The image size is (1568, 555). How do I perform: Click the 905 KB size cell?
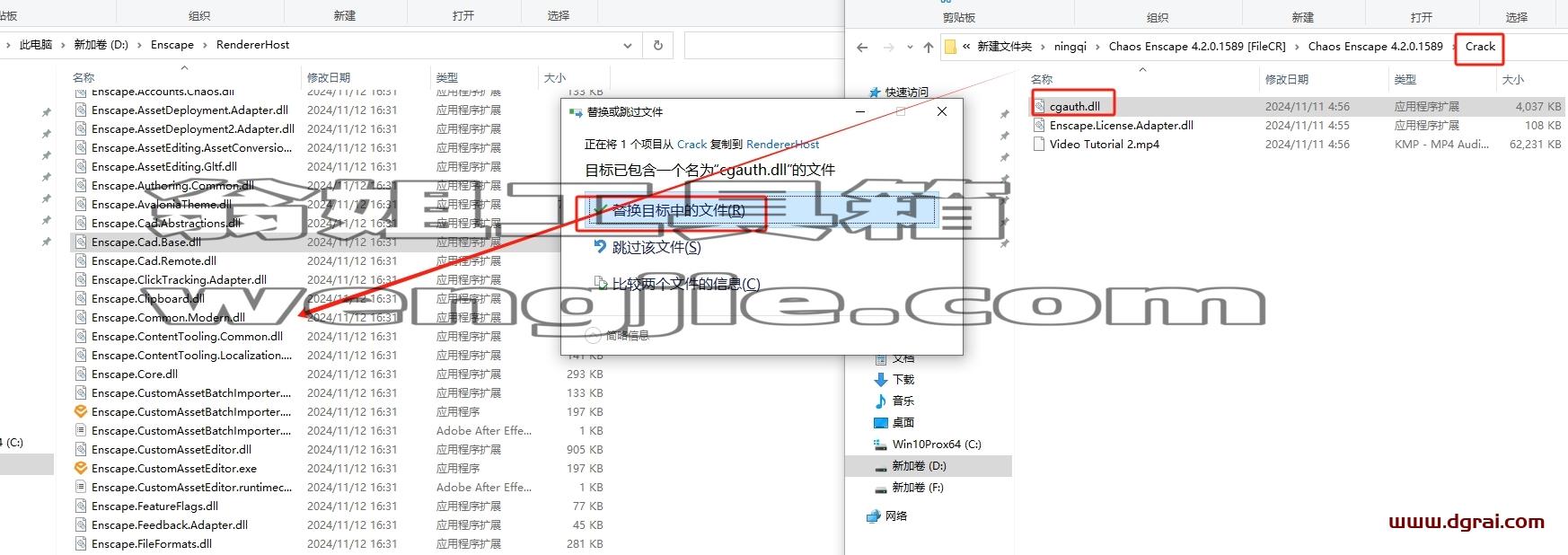tap(585, 450)
